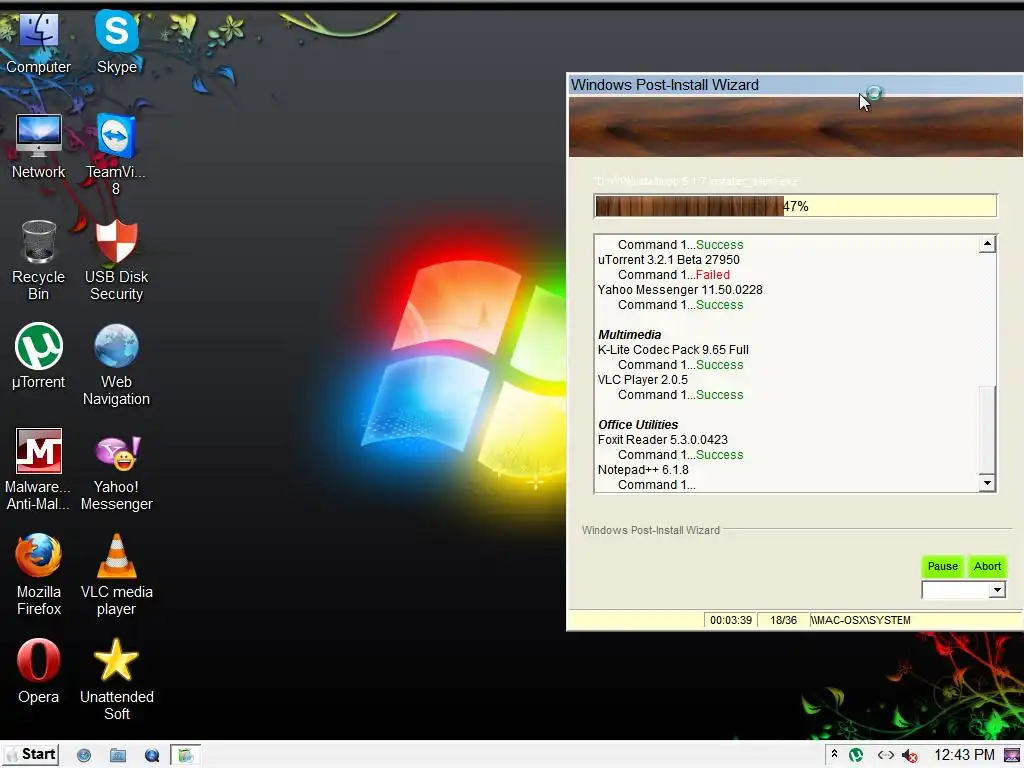This screenshot has width=1024, height=768.
Task: Click the Windows Post-Install Wizard title bar
Action: [795, 85]
